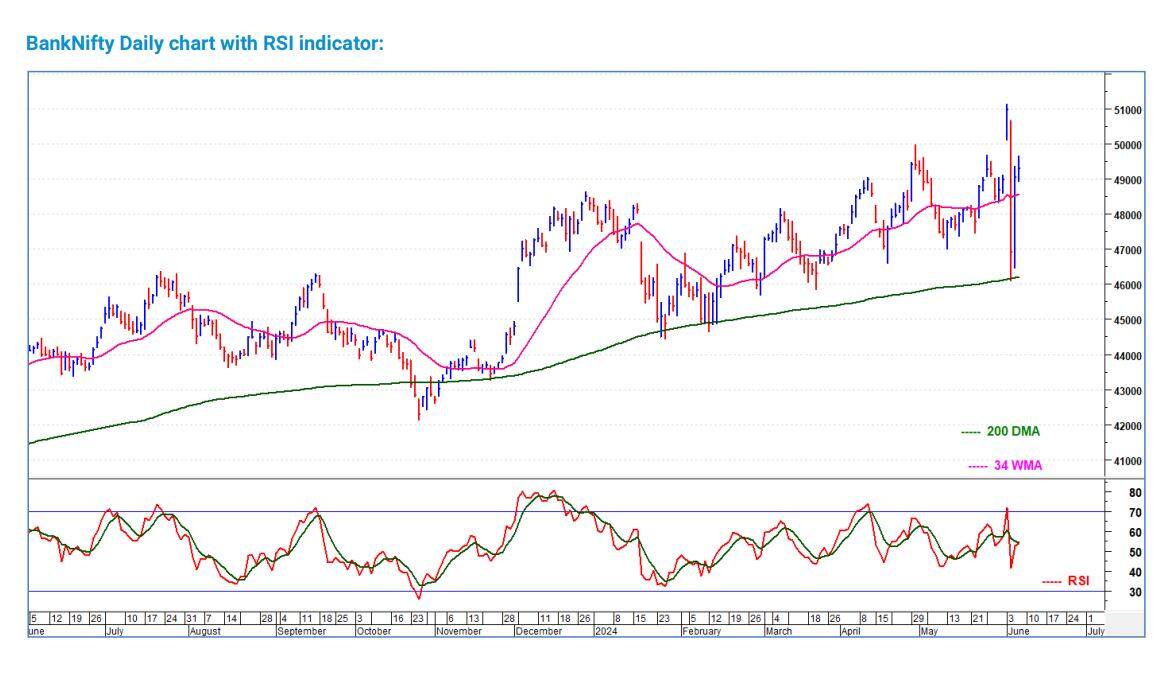Click the "200 DMA" legend label
1171x678 pixels.
tap(1013, 432)
